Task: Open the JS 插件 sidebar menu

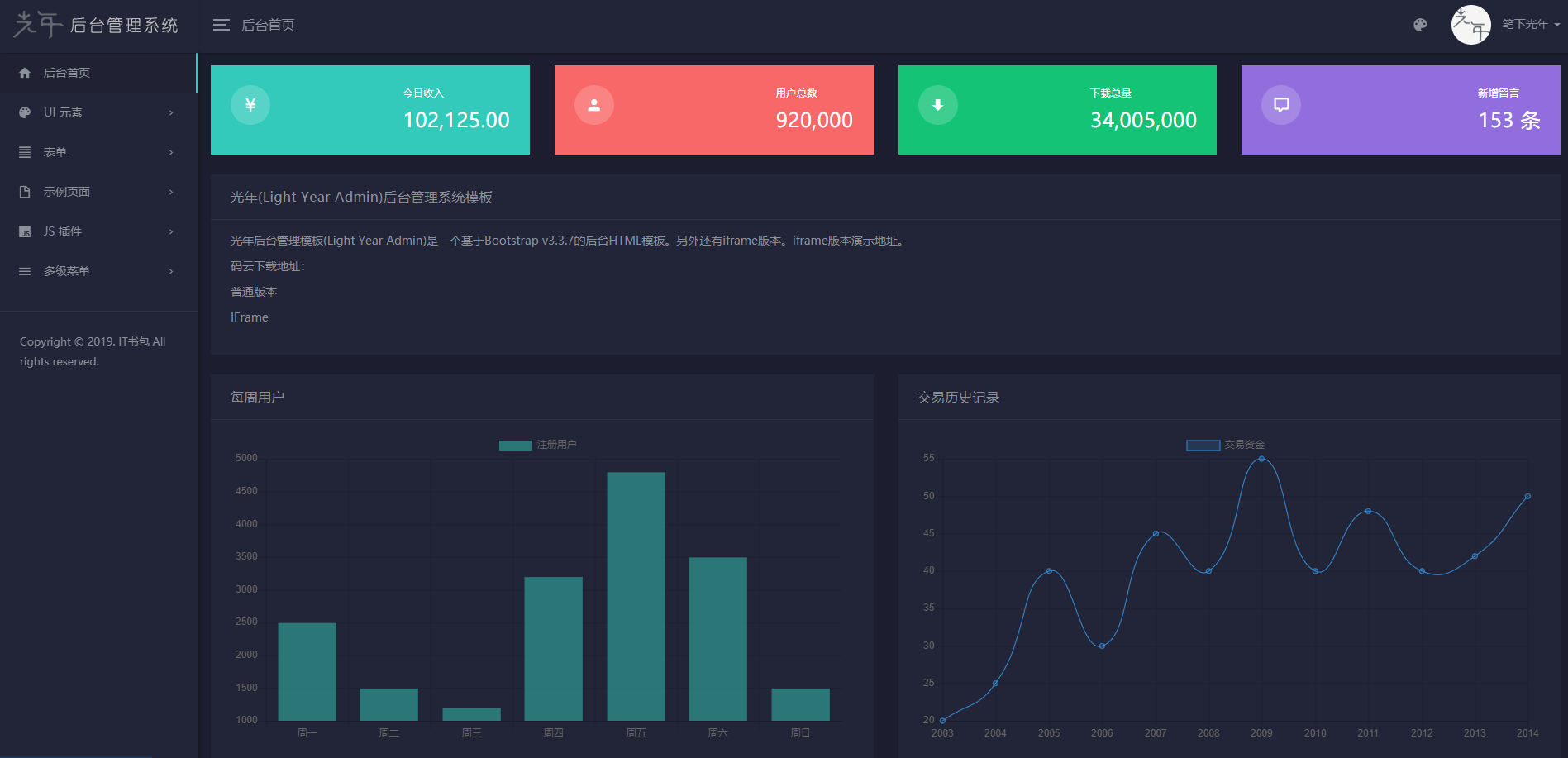Action: 98,231
